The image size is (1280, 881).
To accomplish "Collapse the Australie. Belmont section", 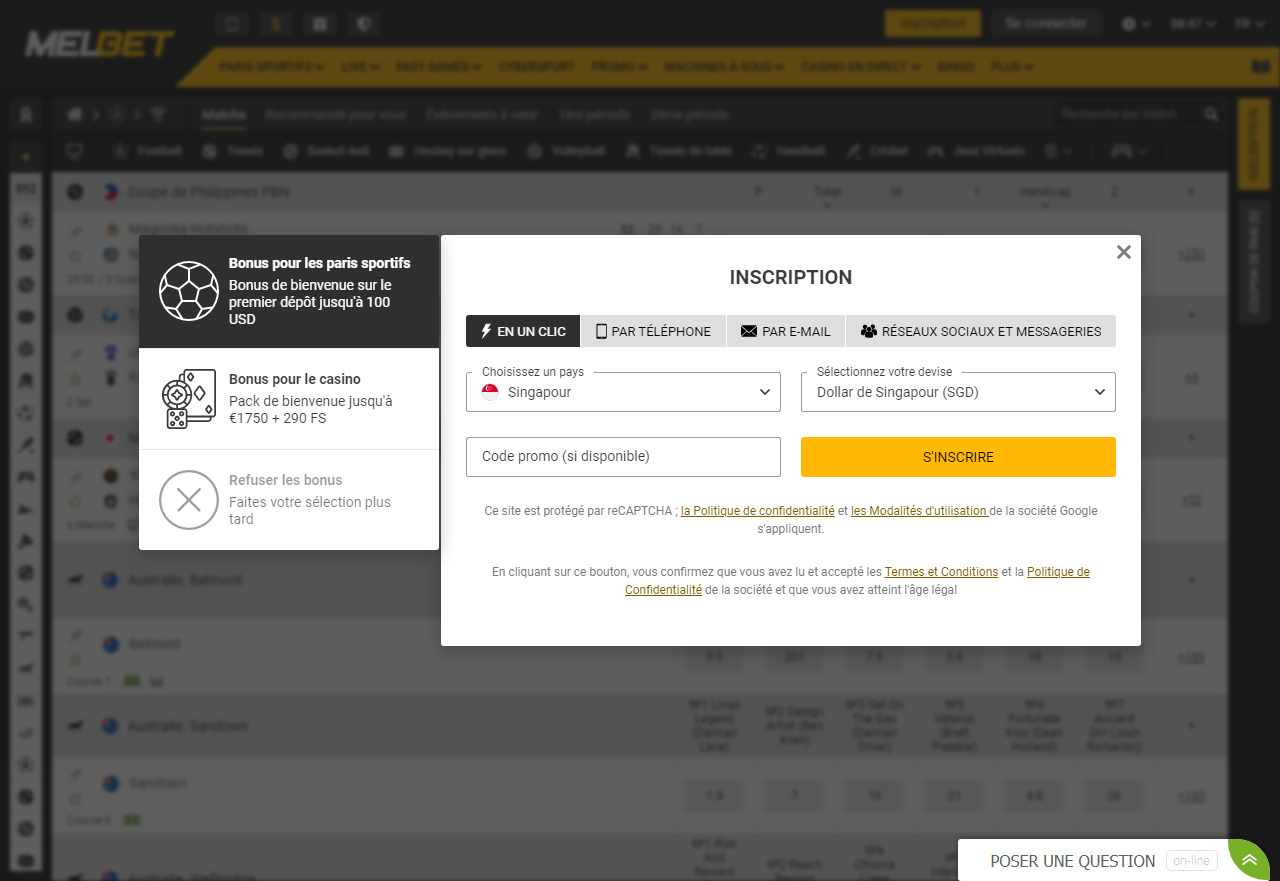I will [1191, 580].
